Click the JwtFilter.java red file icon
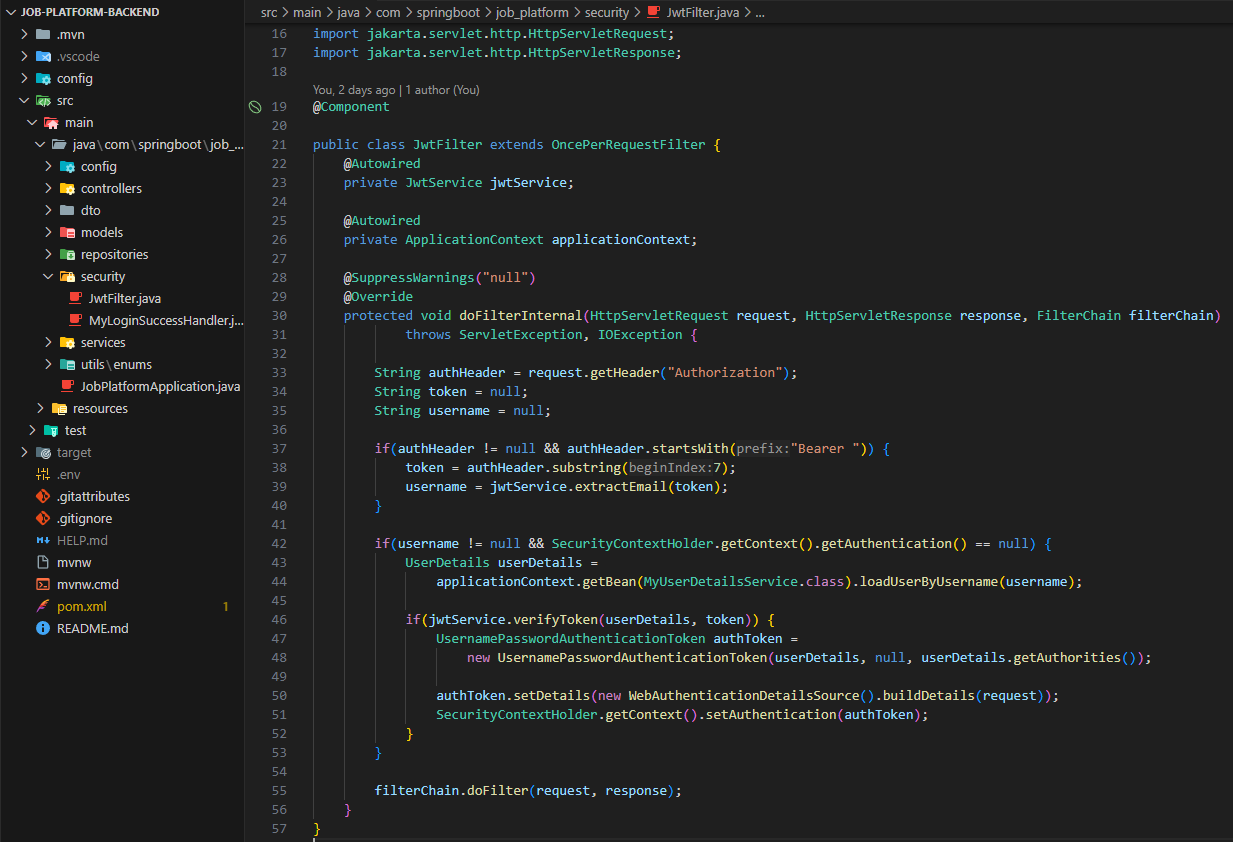 (x=75, y=298)
